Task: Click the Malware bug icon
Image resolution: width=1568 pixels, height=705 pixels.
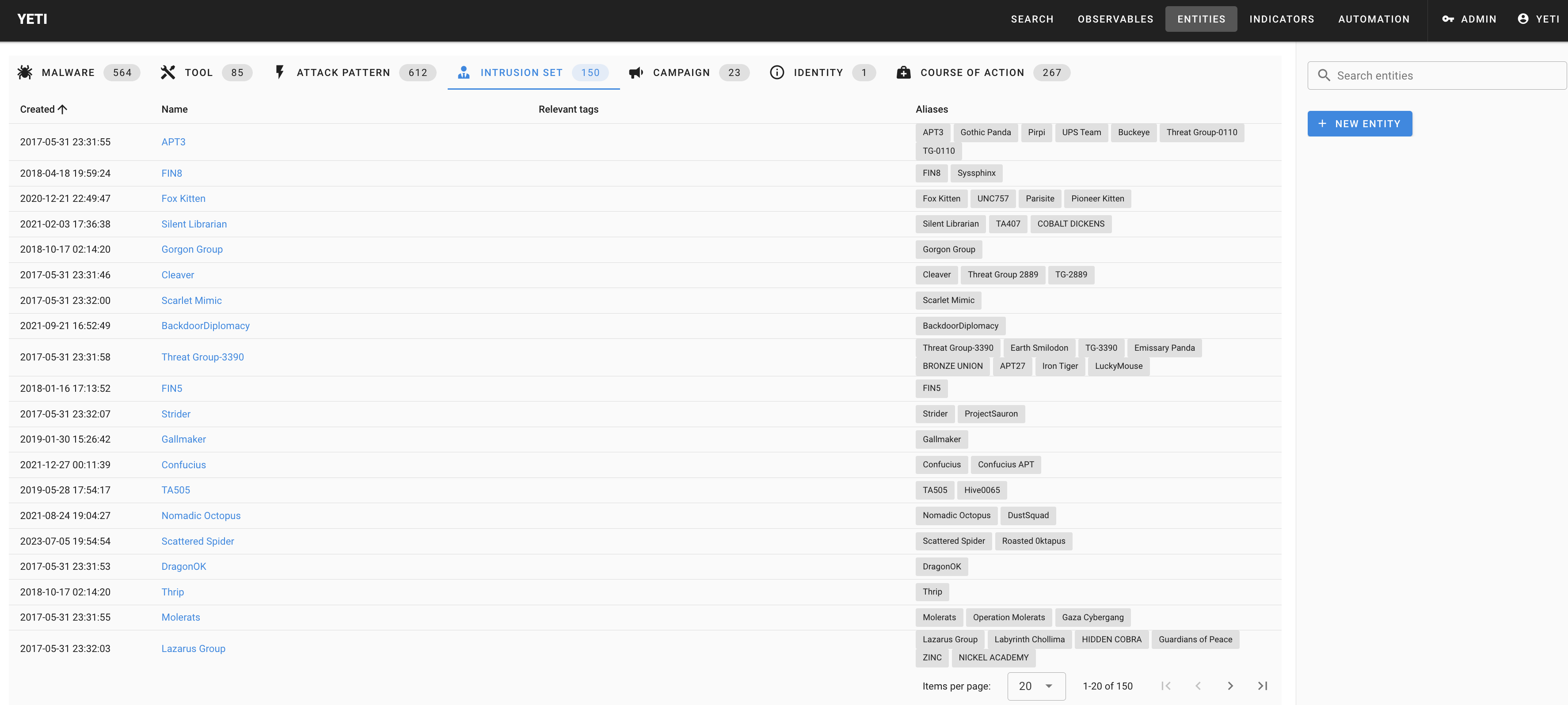Action: click(25, 72)
